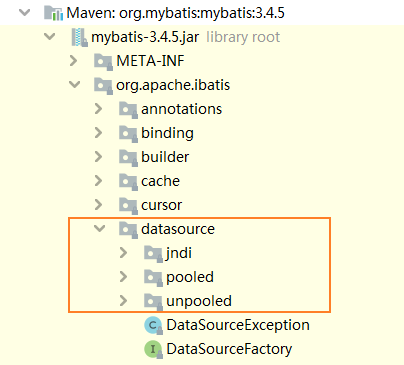
Task: Click the DataSourceException class icon
Action: coord(153,325)
